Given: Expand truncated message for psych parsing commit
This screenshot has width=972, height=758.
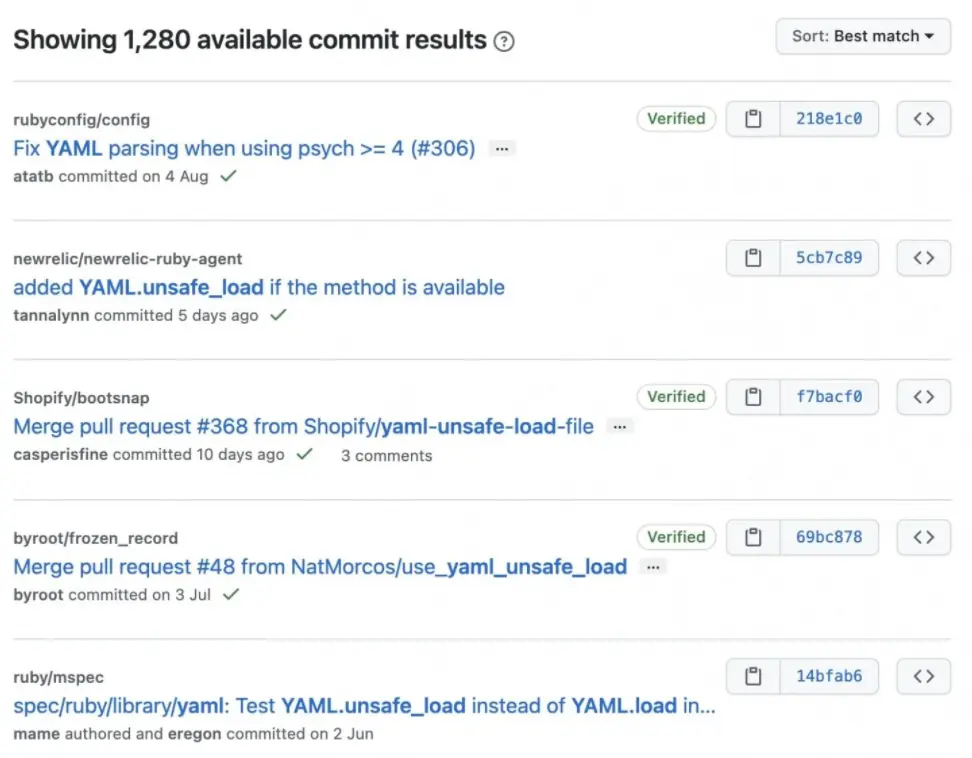Looking at the screenshot, I should point(501,148).
